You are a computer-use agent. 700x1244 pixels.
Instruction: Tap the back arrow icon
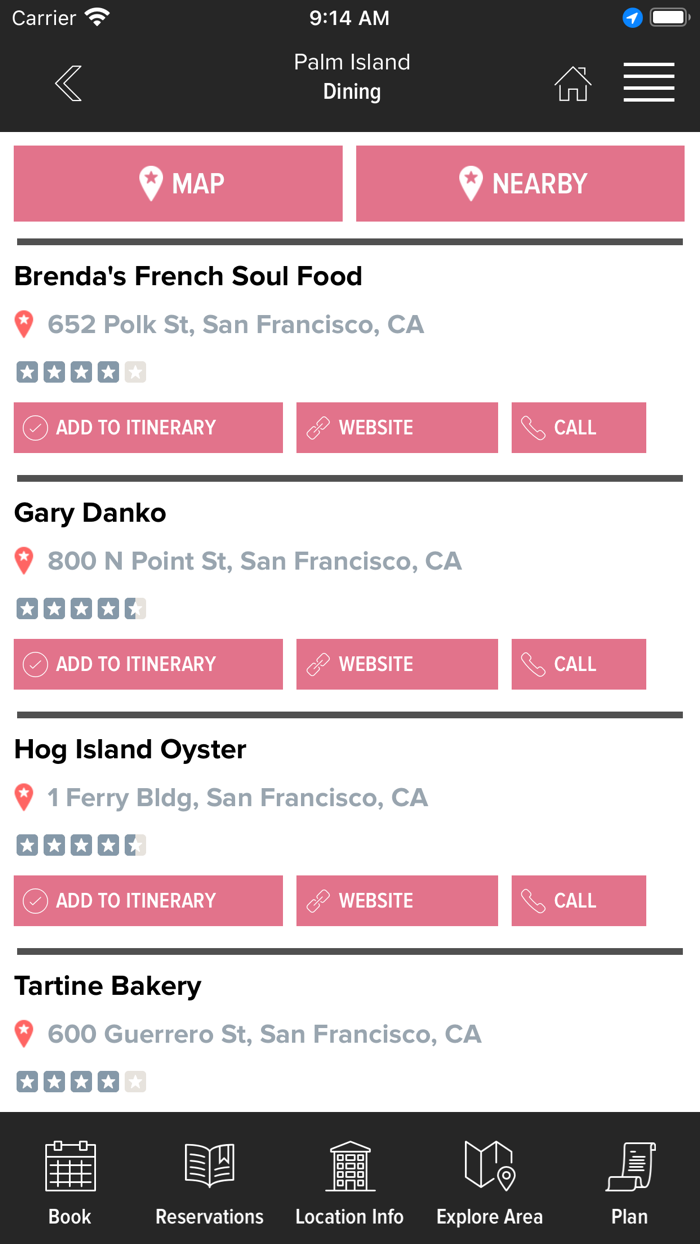(x=68, y=84)
